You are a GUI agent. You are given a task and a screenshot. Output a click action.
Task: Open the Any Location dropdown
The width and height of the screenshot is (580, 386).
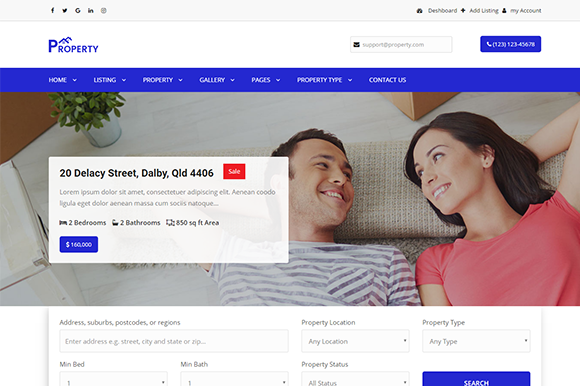pyautogui.click(x=355, y=341)
